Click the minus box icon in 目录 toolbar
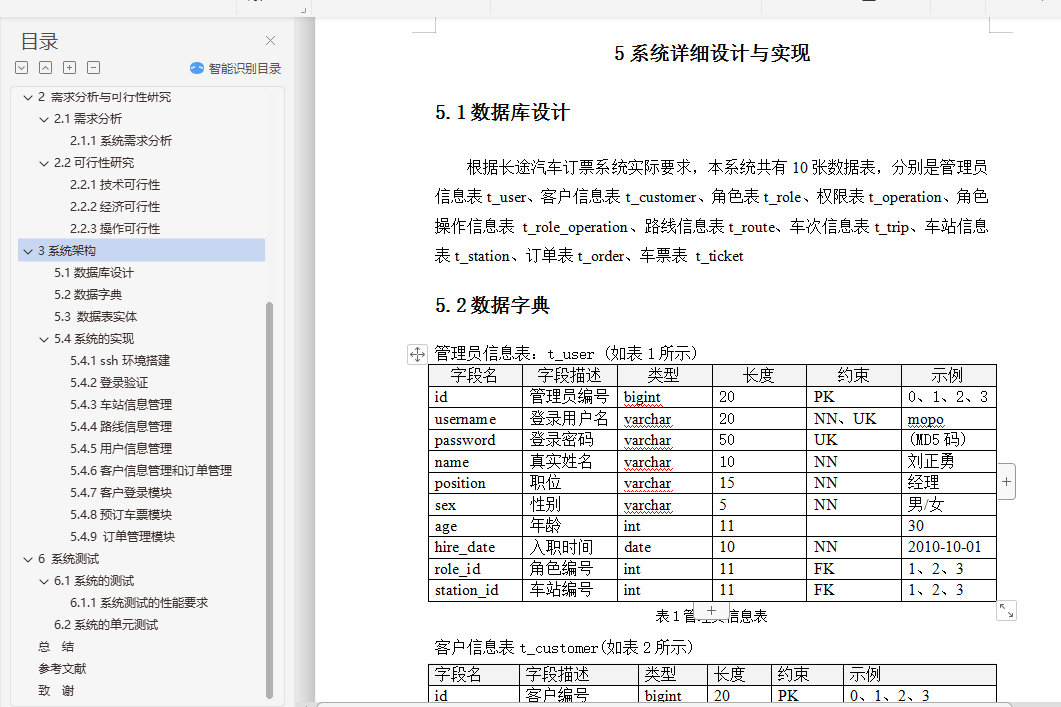 pos(94,68)
